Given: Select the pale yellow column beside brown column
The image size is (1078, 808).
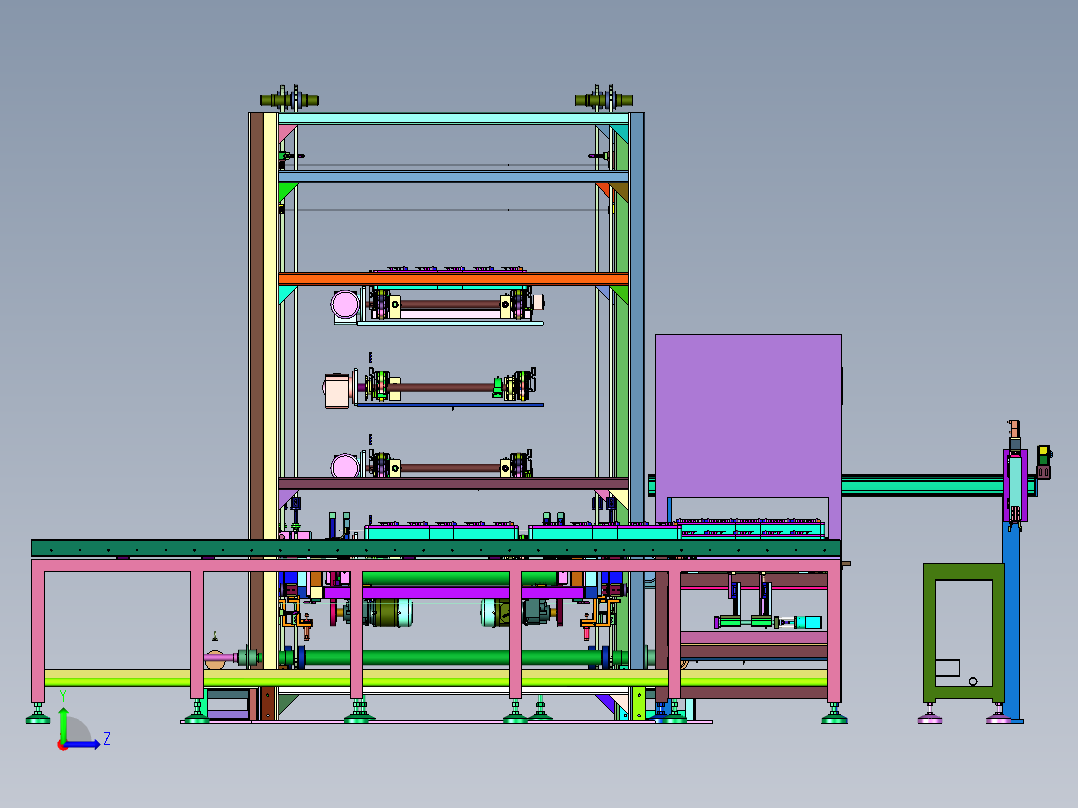Looking at the screenshot, I should coord(270,392).
